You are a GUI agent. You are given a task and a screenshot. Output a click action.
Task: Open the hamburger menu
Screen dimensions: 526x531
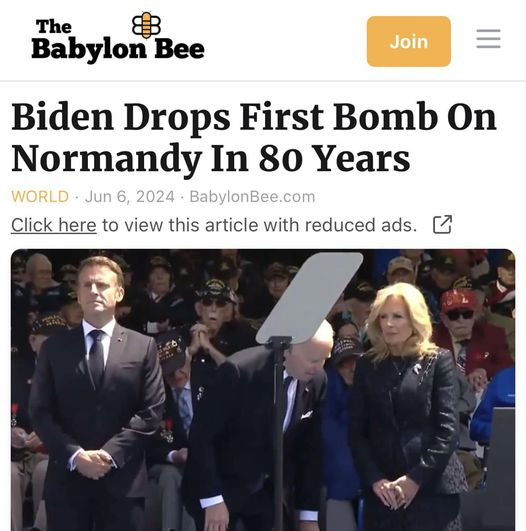coord(488,39)
